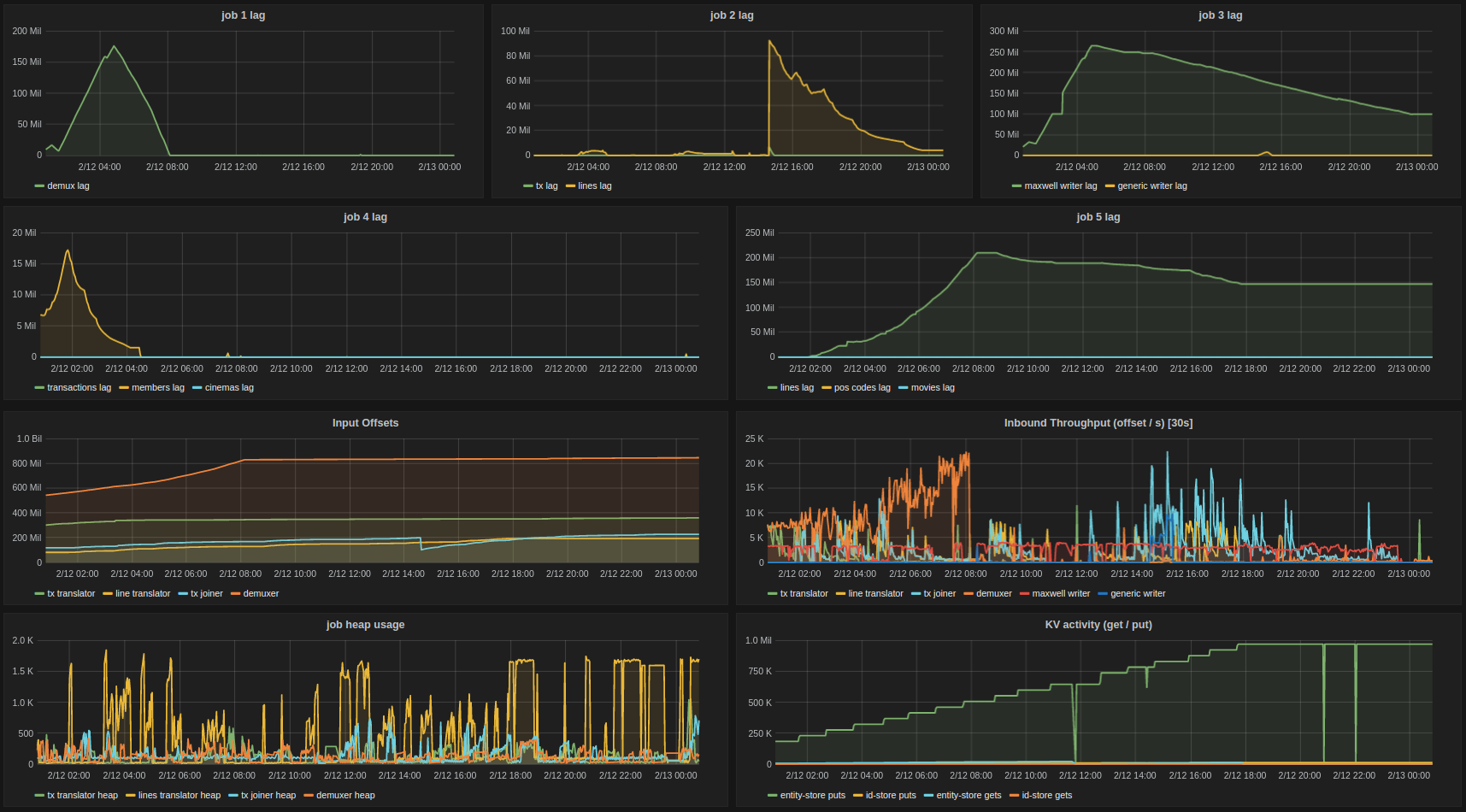Click the demux lag peak in job 1 graph
1466x812 pixels.
point(114,46)
